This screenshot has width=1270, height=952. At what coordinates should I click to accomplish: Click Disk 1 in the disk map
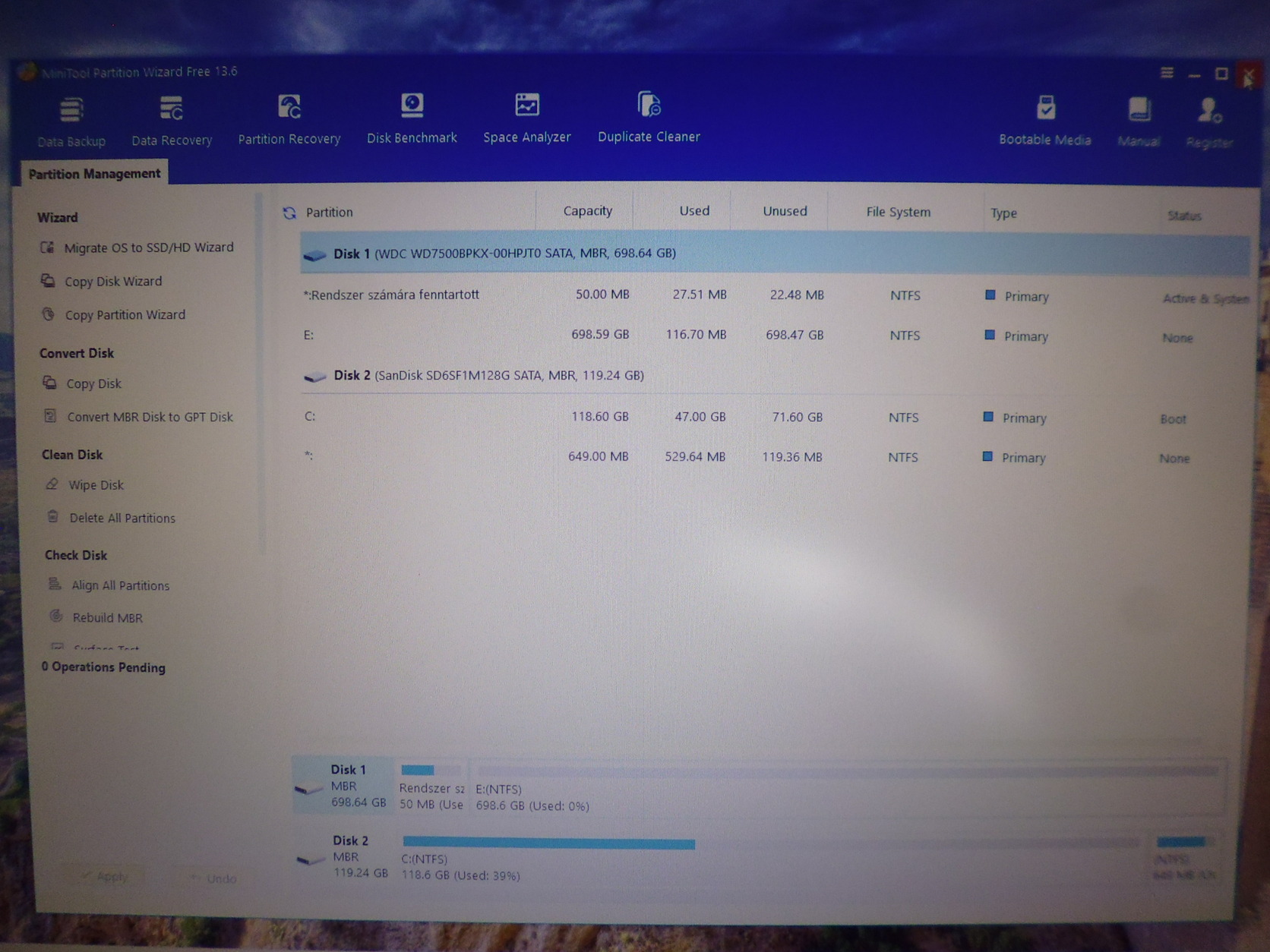click(343, 786)
